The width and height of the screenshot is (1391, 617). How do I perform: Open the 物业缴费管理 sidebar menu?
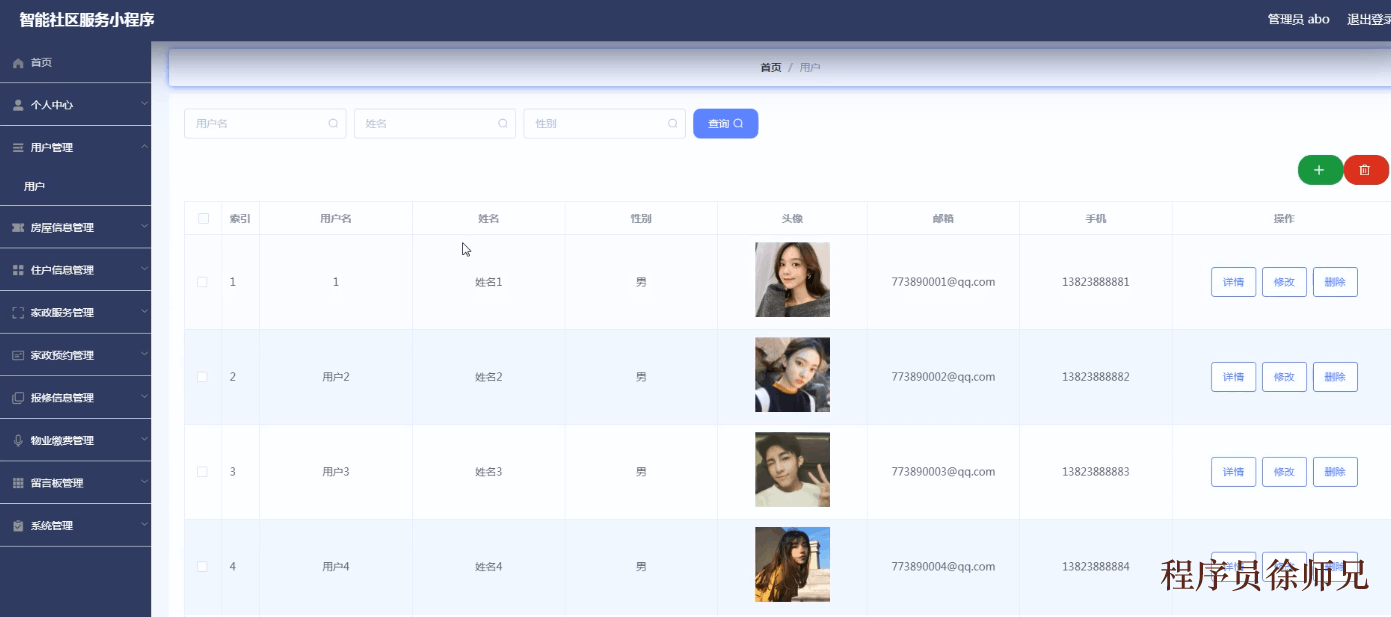pyautogui.click(x=75, y=440)
